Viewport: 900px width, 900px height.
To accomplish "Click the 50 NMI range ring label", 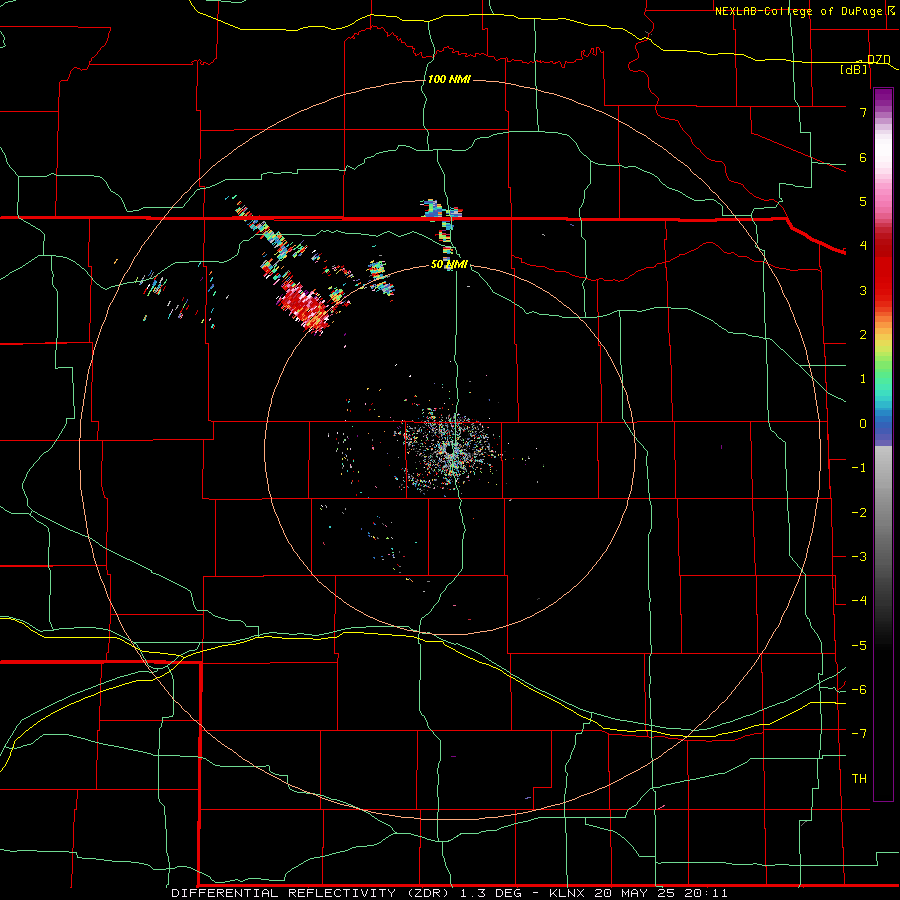I will tap(449, 264).
